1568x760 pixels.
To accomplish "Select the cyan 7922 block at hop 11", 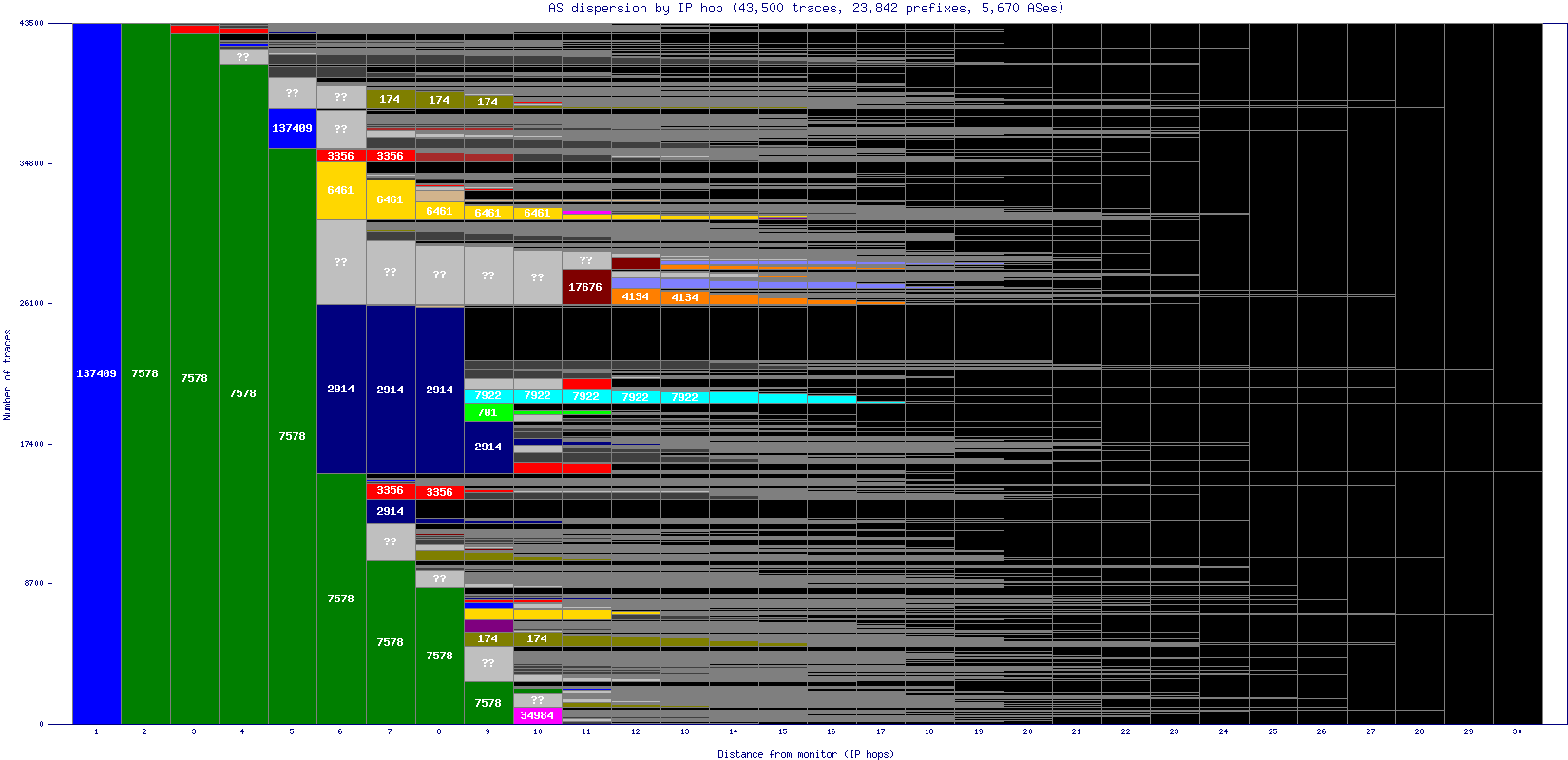I will point(586,396).
